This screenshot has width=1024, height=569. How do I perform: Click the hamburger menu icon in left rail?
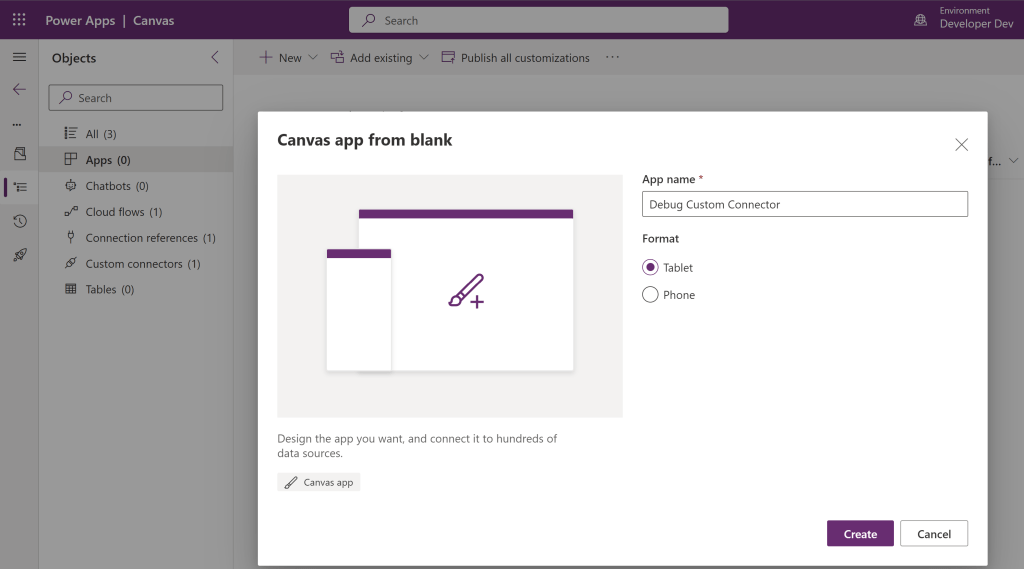[19, 57]
